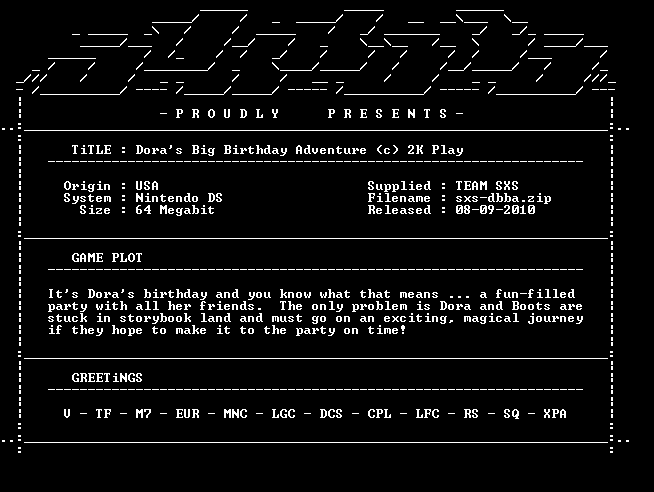Click the 'Released' label
This screenshot has width=654, height=492.
click(399, 210)
